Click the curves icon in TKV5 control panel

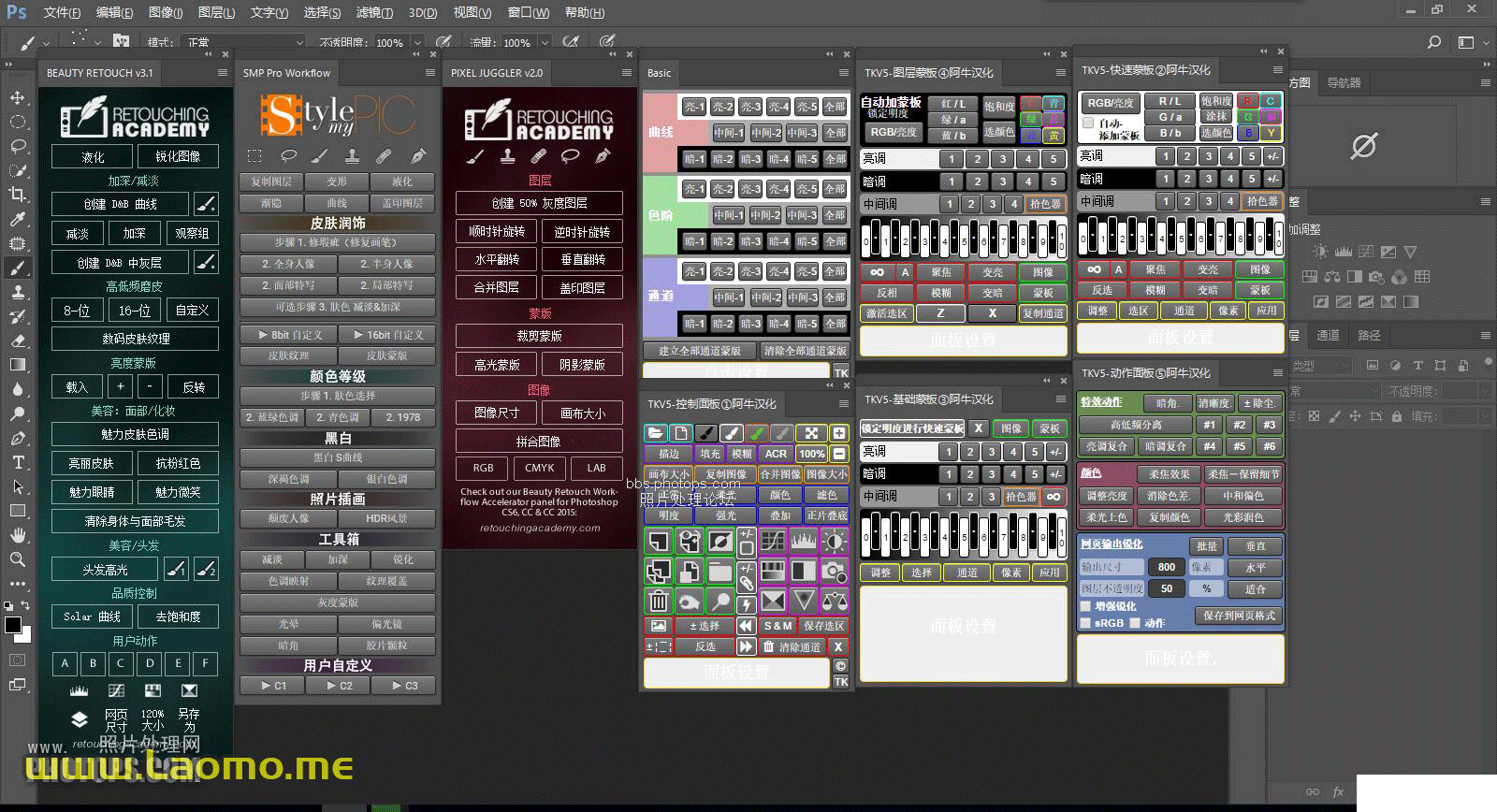click(x=773, y=541)
